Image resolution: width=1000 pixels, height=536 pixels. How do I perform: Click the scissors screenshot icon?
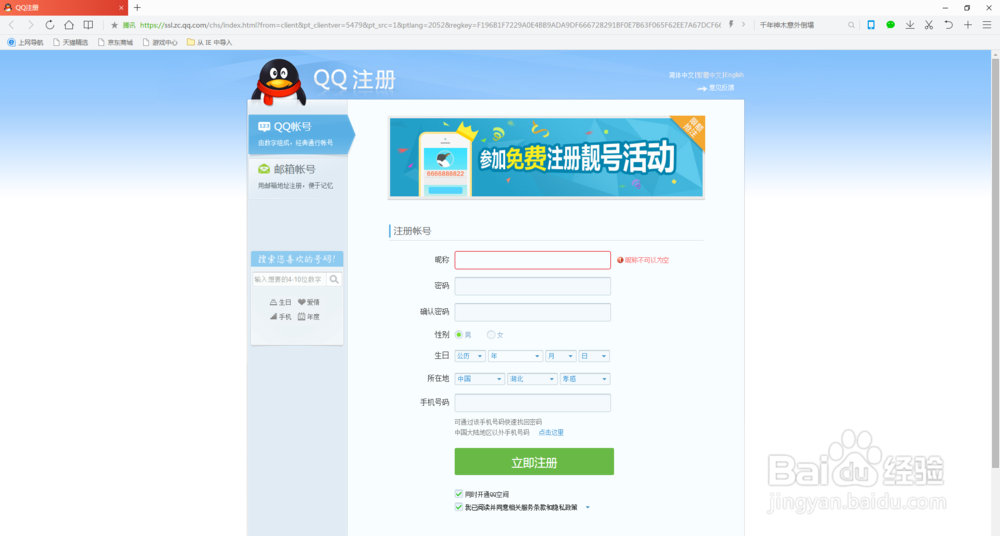929,25
